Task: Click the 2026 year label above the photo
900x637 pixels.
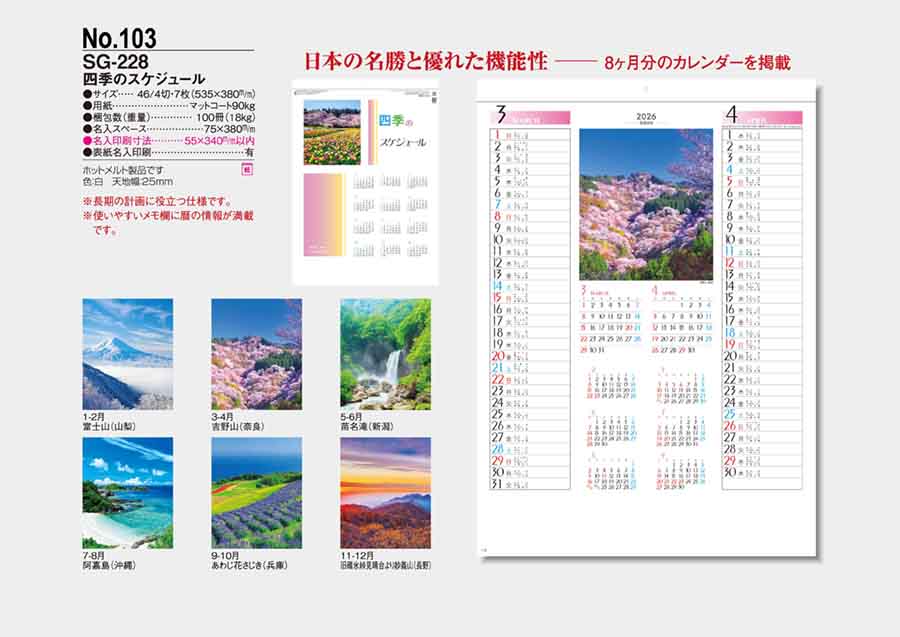Action: click(x=646, y=116)
